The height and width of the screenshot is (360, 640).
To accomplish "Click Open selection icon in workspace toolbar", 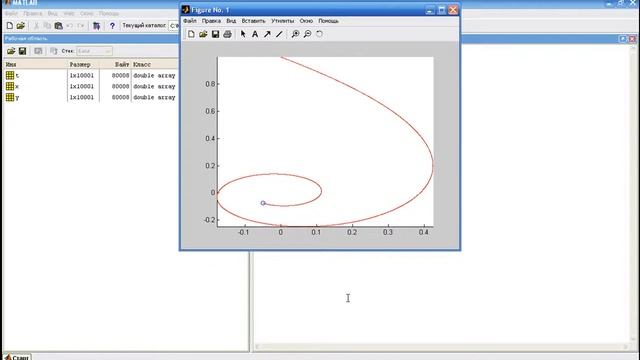I will click(x=38, y=51).
